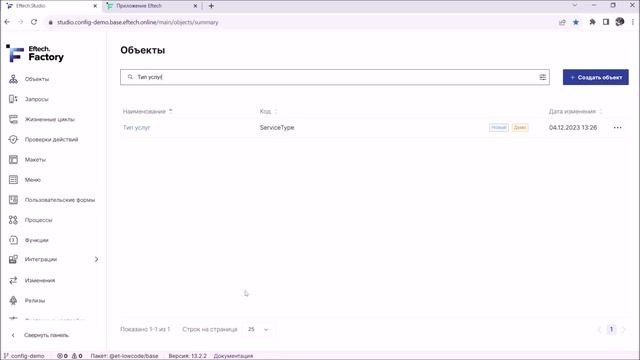Click previous page pagination arrow
This screenshot has width=640, height=360.
[599, 329]
